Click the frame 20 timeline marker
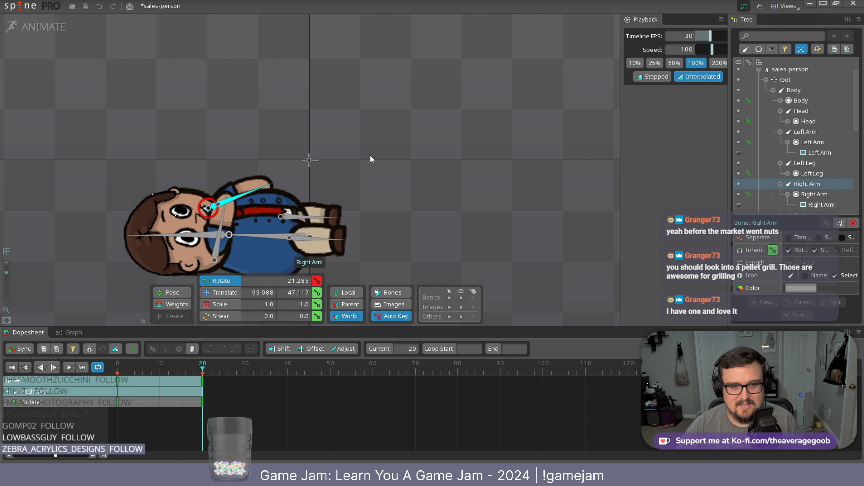The height and width of the screenshot is (486, 864). point(202,364)
